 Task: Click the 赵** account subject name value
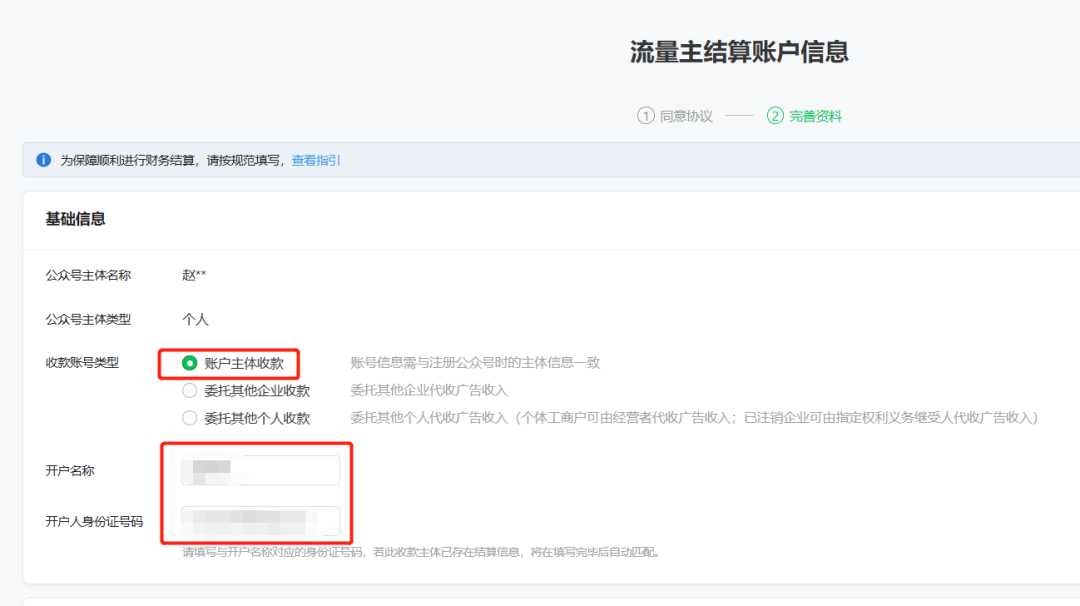[194, 275]
